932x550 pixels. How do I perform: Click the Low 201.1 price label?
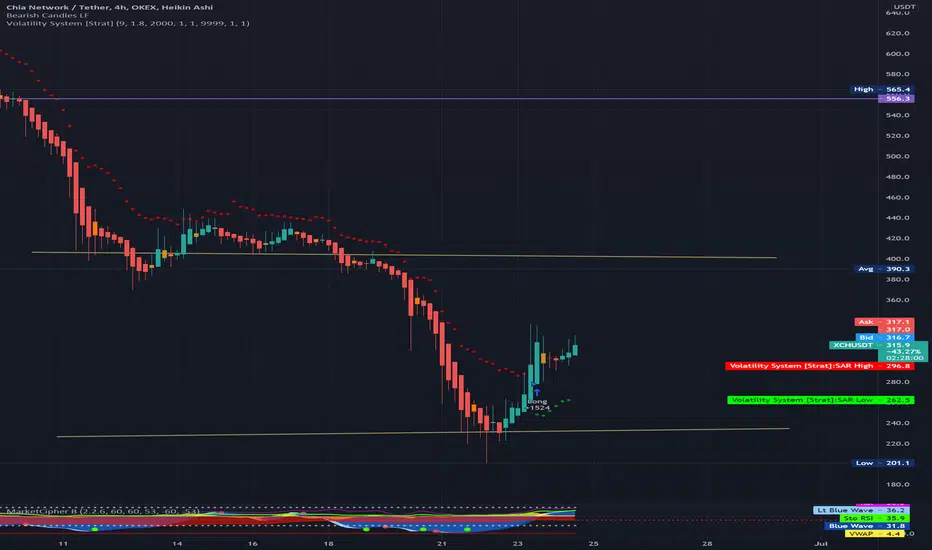(x=883, y=463)
